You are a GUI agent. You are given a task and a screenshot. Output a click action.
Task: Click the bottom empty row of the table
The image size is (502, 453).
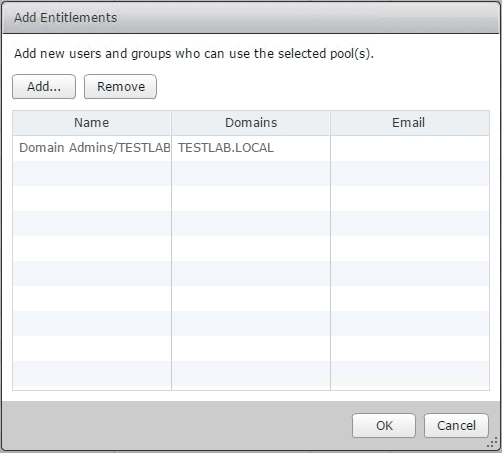pyautogui.click(x=251, y=373)
